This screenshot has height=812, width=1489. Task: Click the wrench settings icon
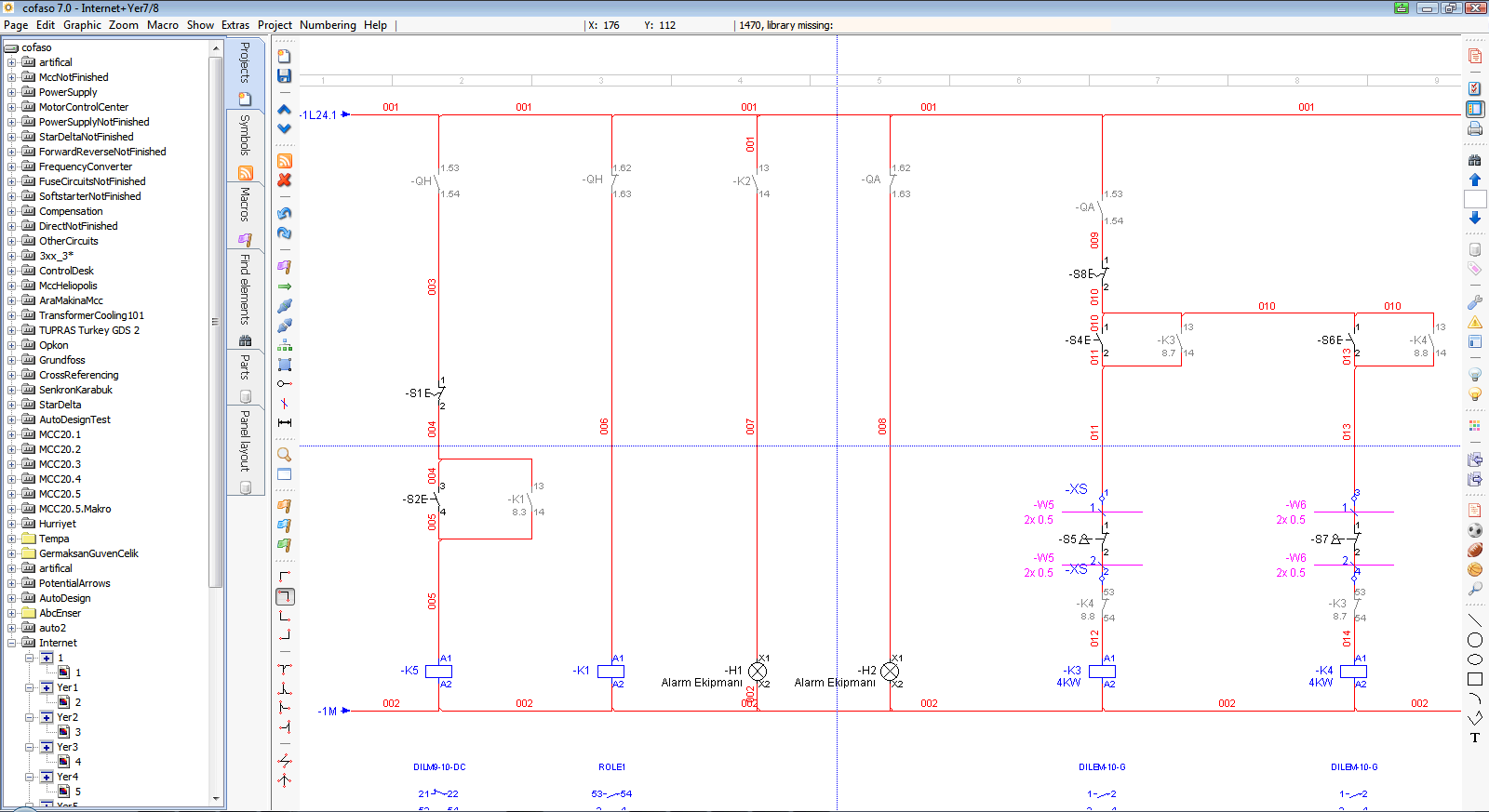(1474, 302)
